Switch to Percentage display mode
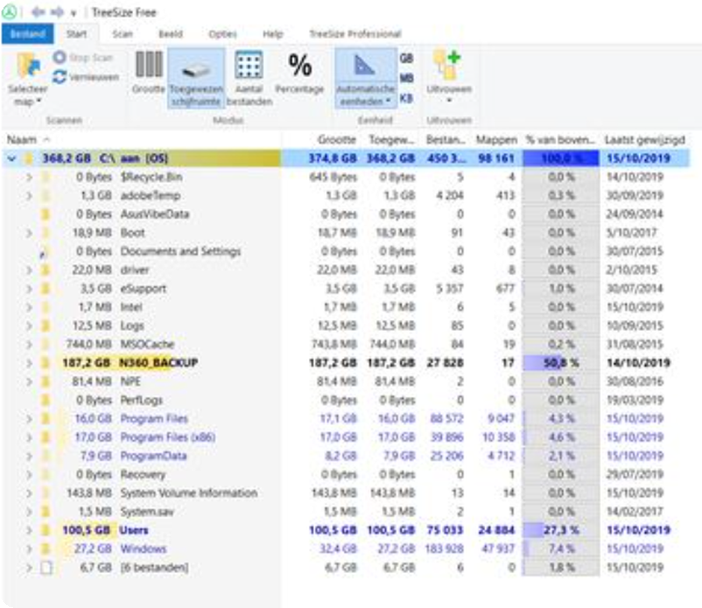The height and width of the screenshot is (608, 702). 300,66
